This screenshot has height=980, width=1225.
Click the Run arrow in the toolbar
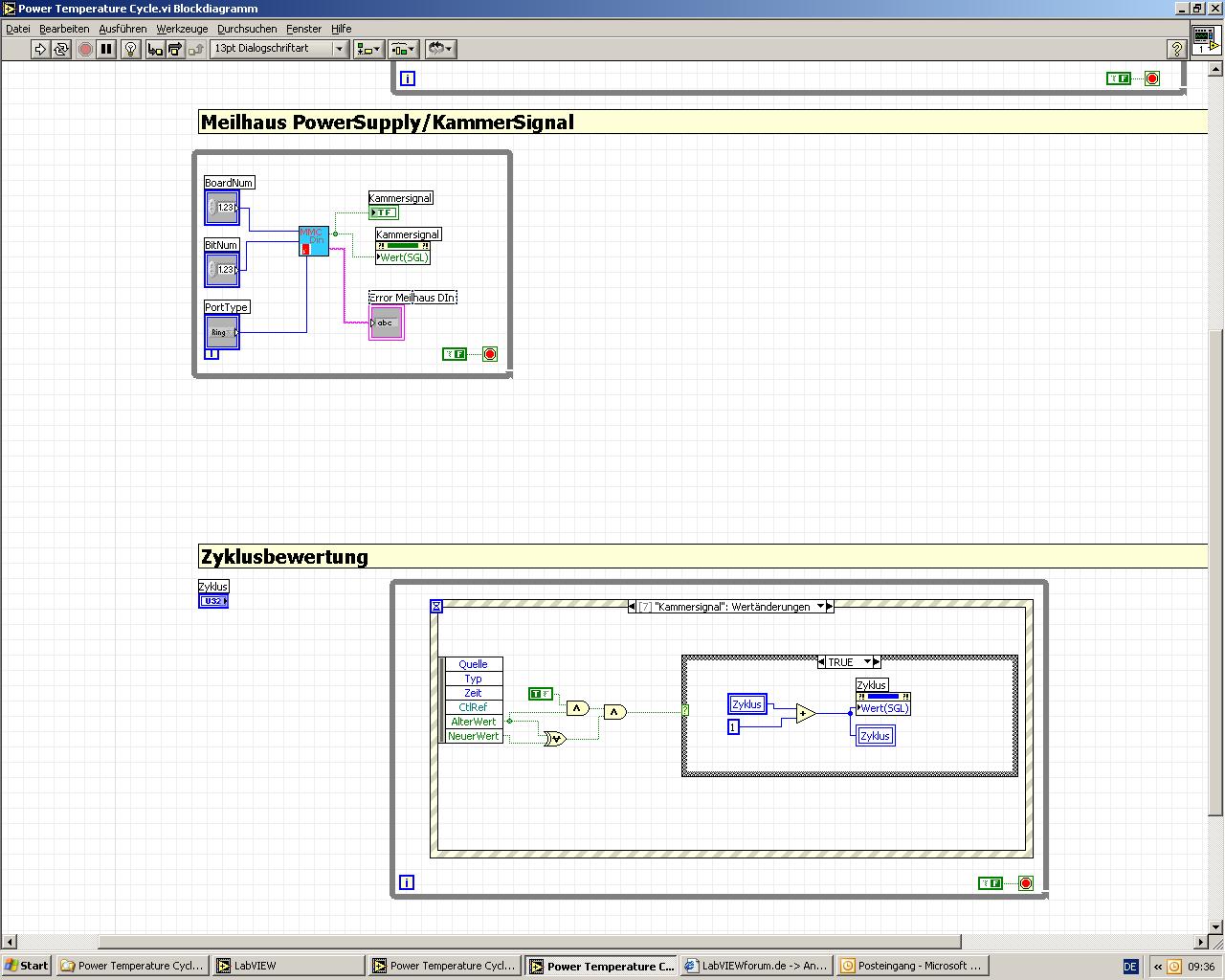point(40,49)
